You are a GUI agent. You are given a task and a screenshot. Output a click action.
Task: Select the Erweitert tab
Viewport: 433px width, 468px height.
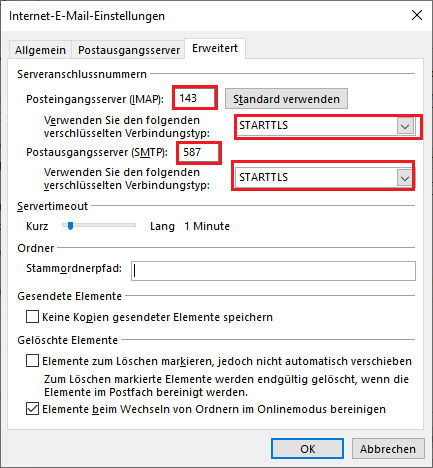tap(215, 48)
